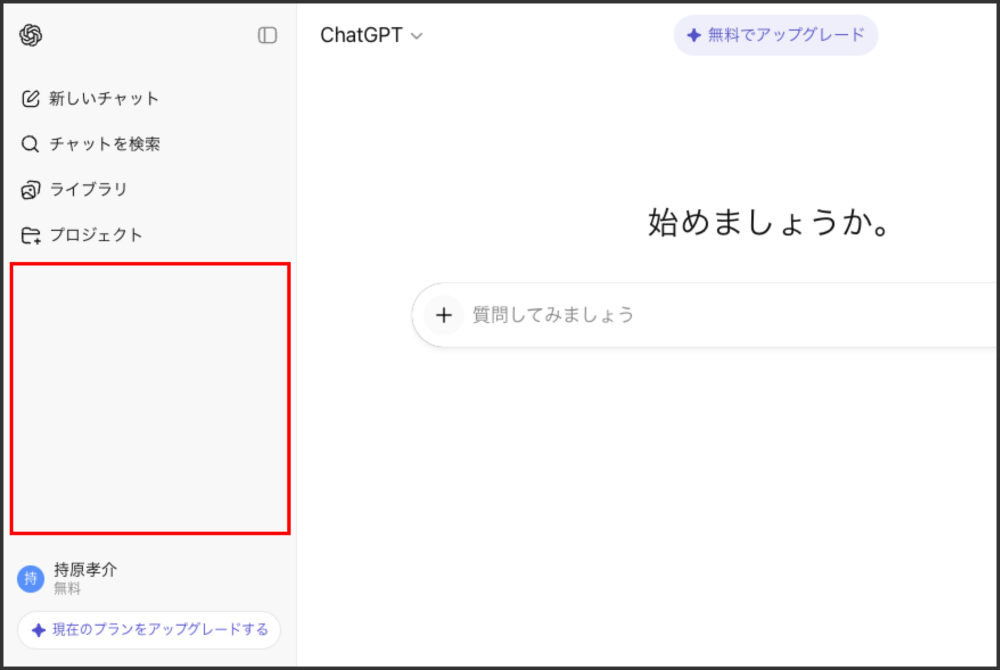Click the OpenAI logo in the sidebar
Viewport: 1000px width, 670px height.
point(31,36)
